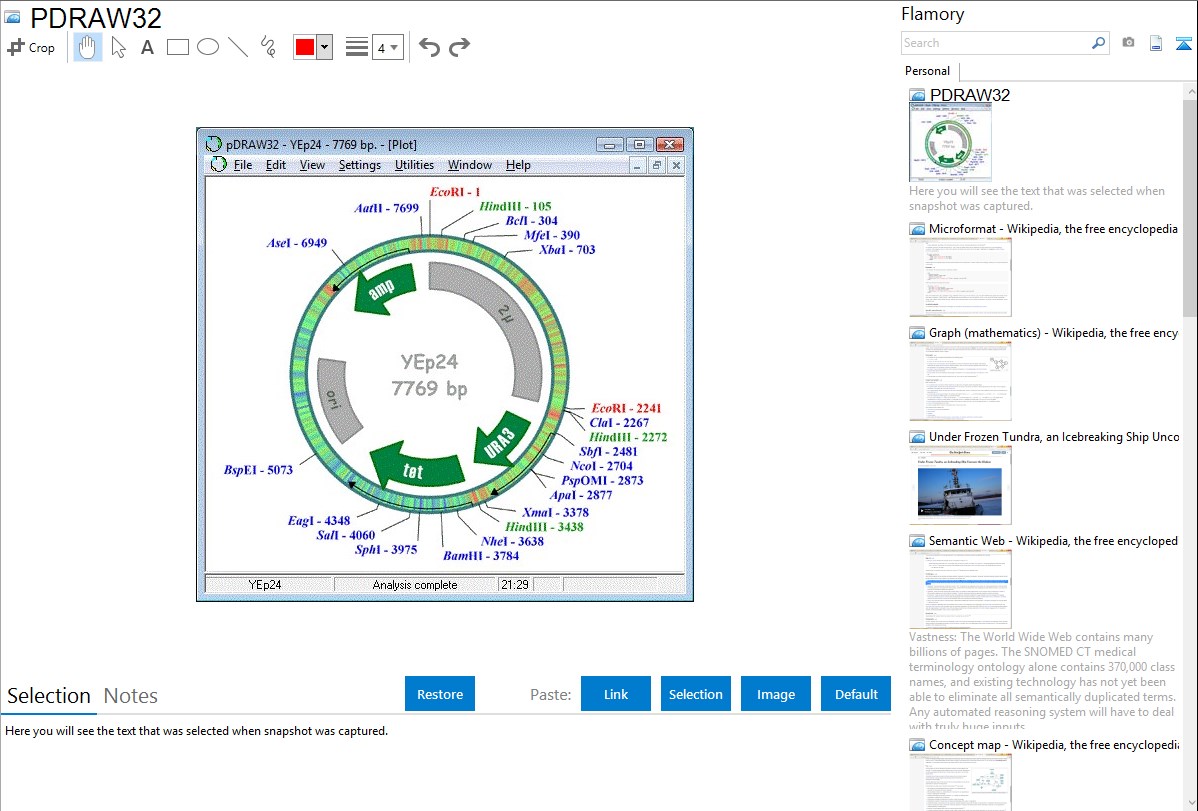Click the "BspEI - 5073" site label

tap(258, 469)
